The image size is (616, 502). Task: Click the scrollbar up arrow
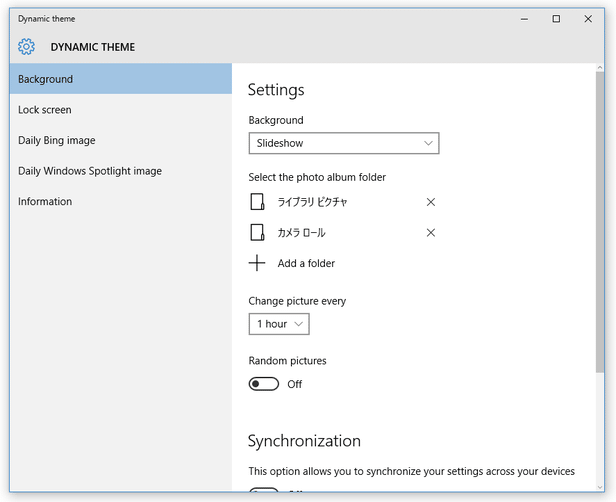click(x=600, y=68)
